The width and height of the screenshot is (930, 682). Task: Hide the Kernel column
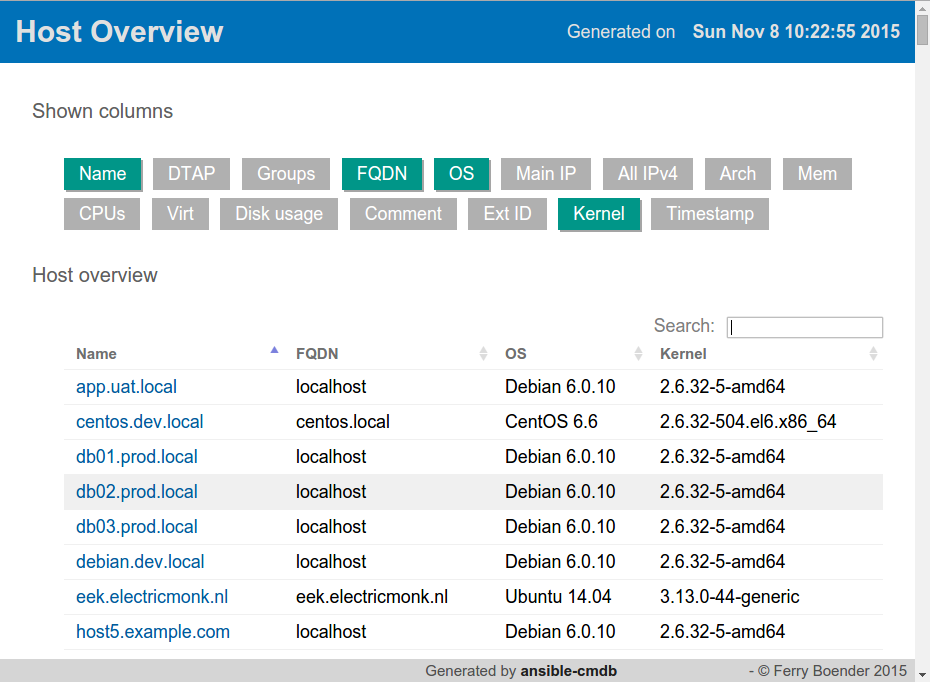click(x=599, y=213)
